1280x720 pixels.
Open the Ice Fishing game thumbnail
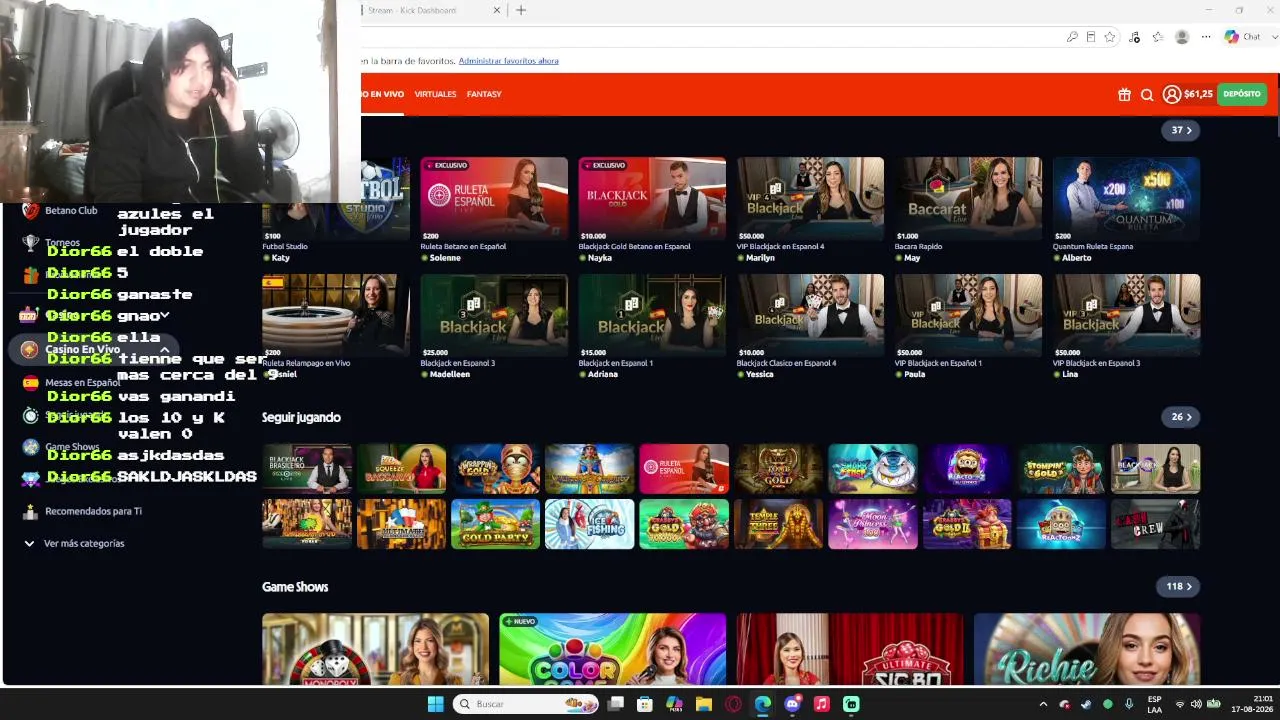pos(590,524)
